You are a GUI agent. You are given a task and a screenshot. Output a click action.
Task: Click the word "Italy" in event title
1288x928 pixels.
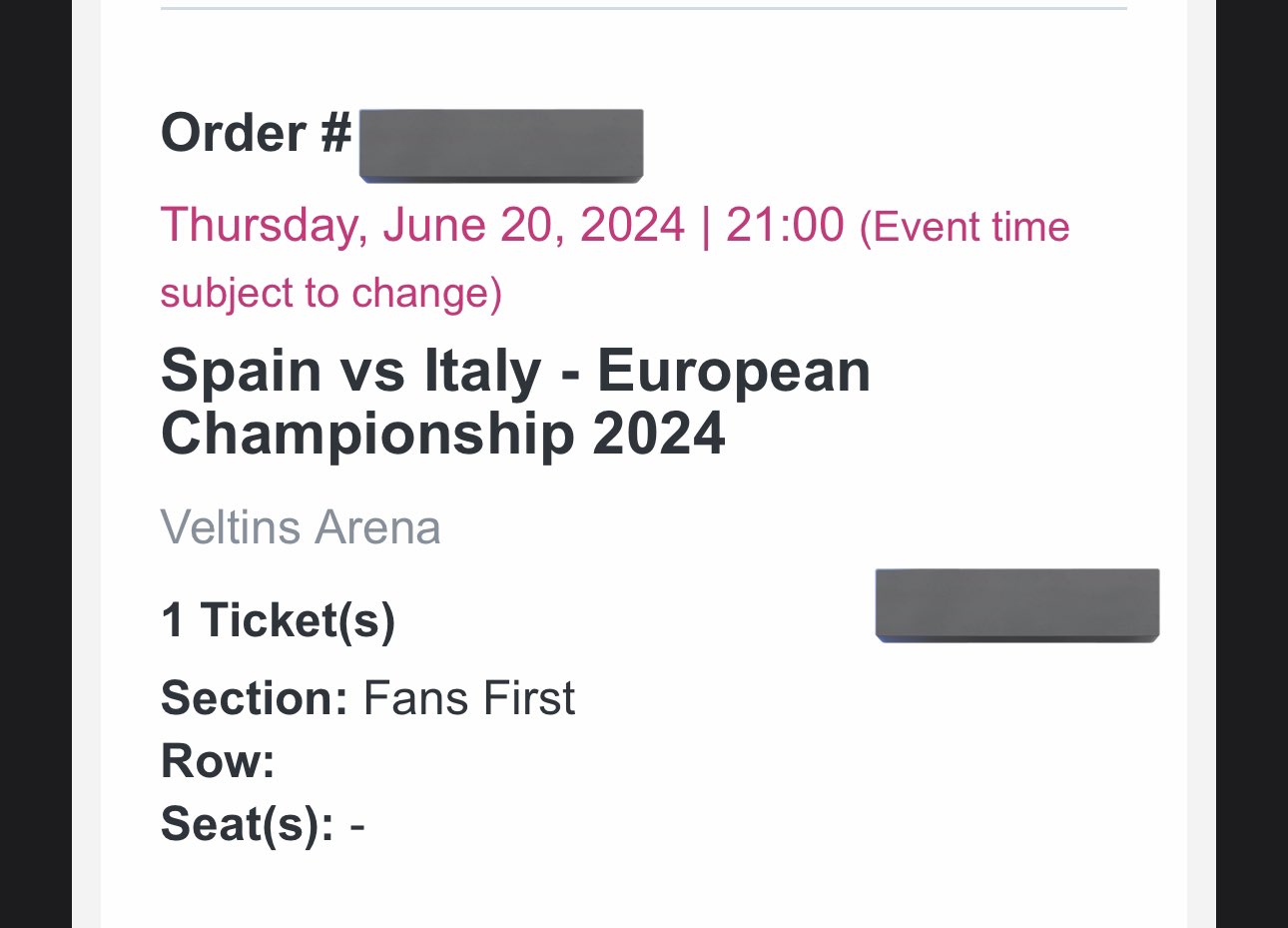(x=482, y=372)
